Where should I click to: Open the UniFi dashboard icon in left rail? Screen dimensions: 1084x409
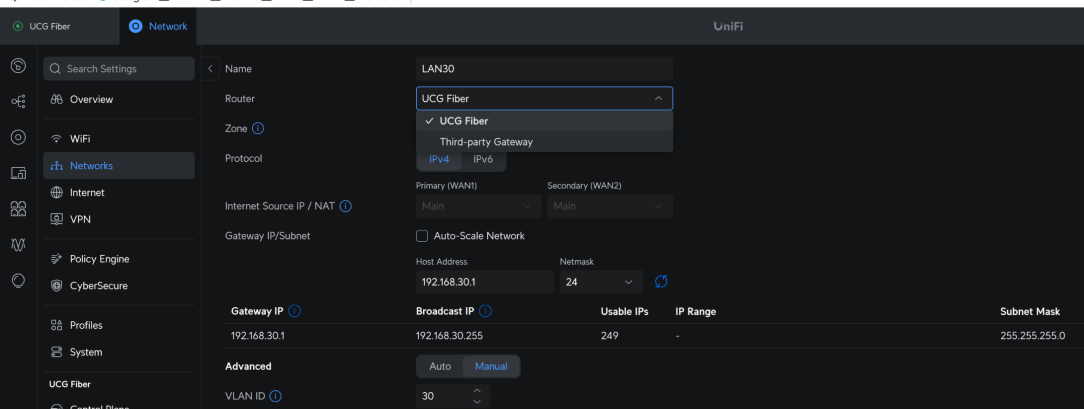pyautogui.click(x=19, y=66)
